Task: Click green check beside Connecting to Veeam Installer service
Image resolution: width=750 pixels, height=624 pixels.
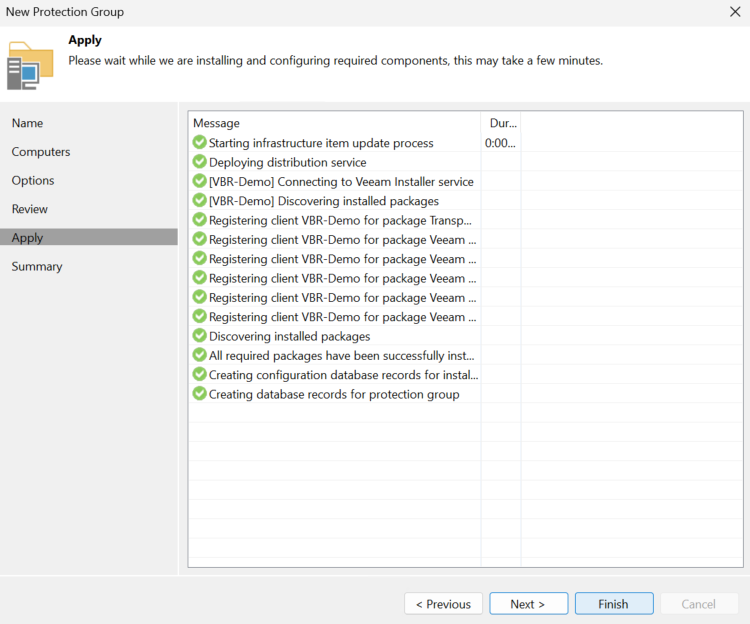Action: coord(199,181)
